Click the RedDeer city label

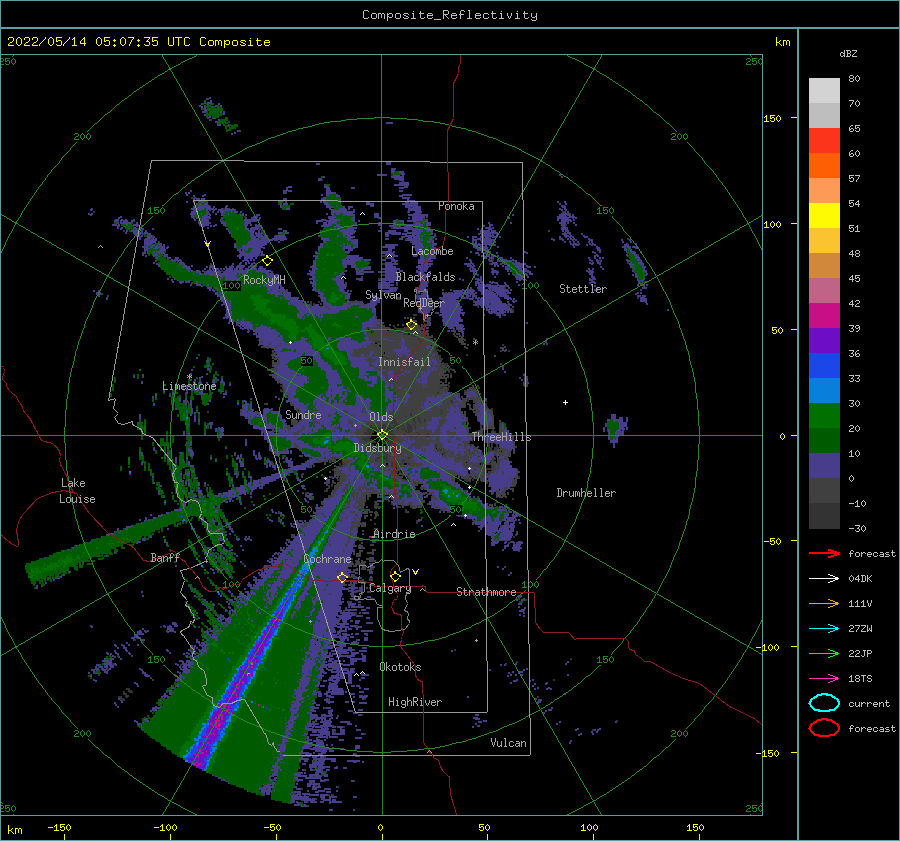pyautogui.click(x=424, y=303)
